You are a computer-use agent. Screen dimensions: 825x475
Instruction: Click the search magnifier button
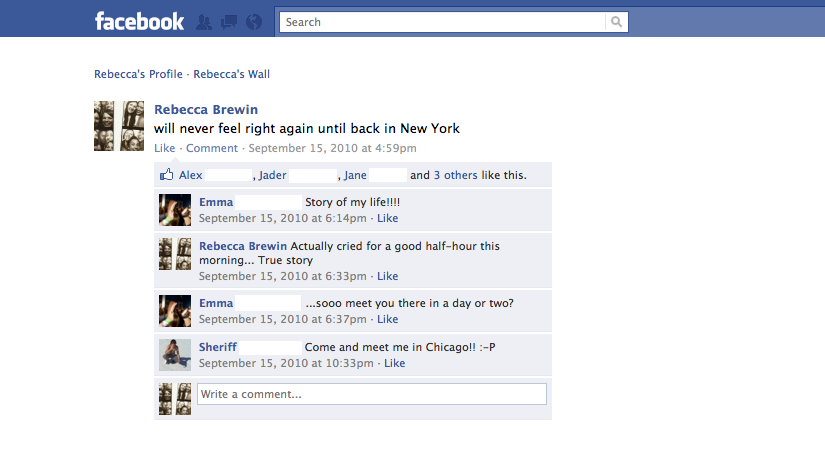pos(617,22)
